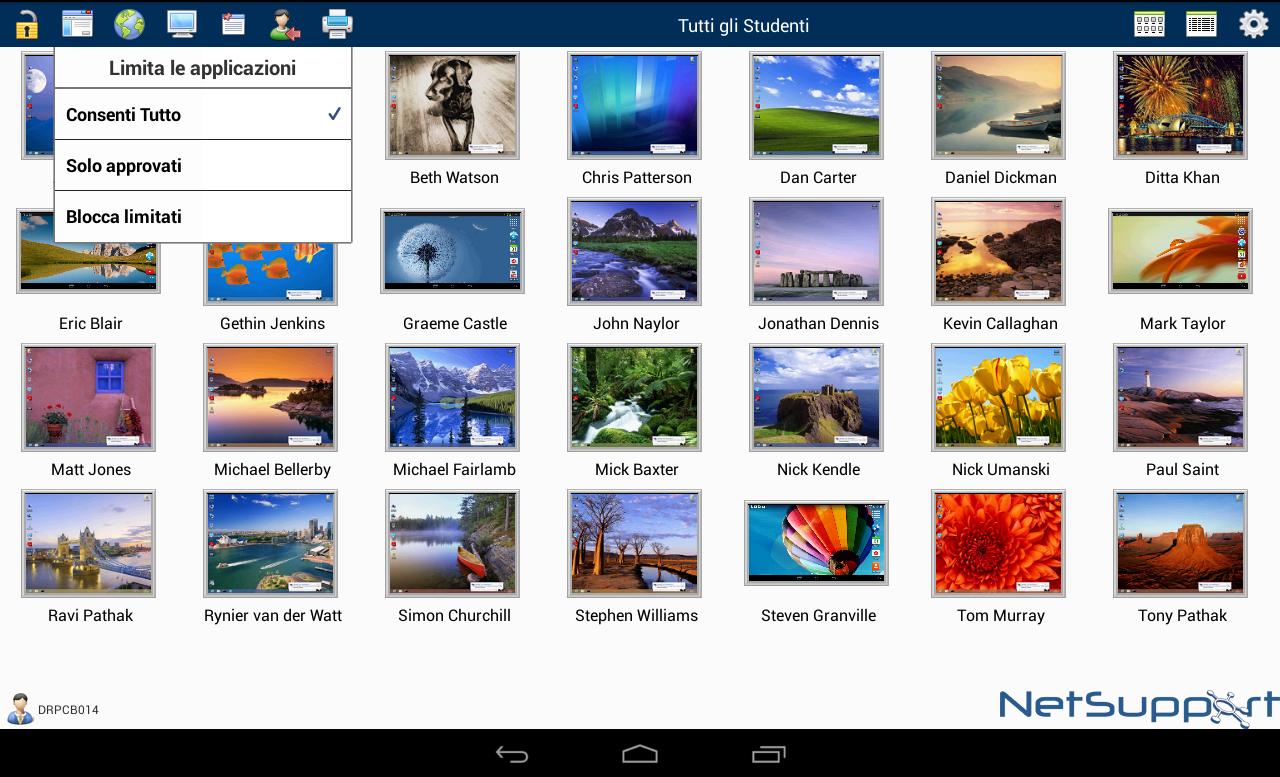Tap the recent apps button
The height and width of the screenshot is (777, 1280).
768,754
